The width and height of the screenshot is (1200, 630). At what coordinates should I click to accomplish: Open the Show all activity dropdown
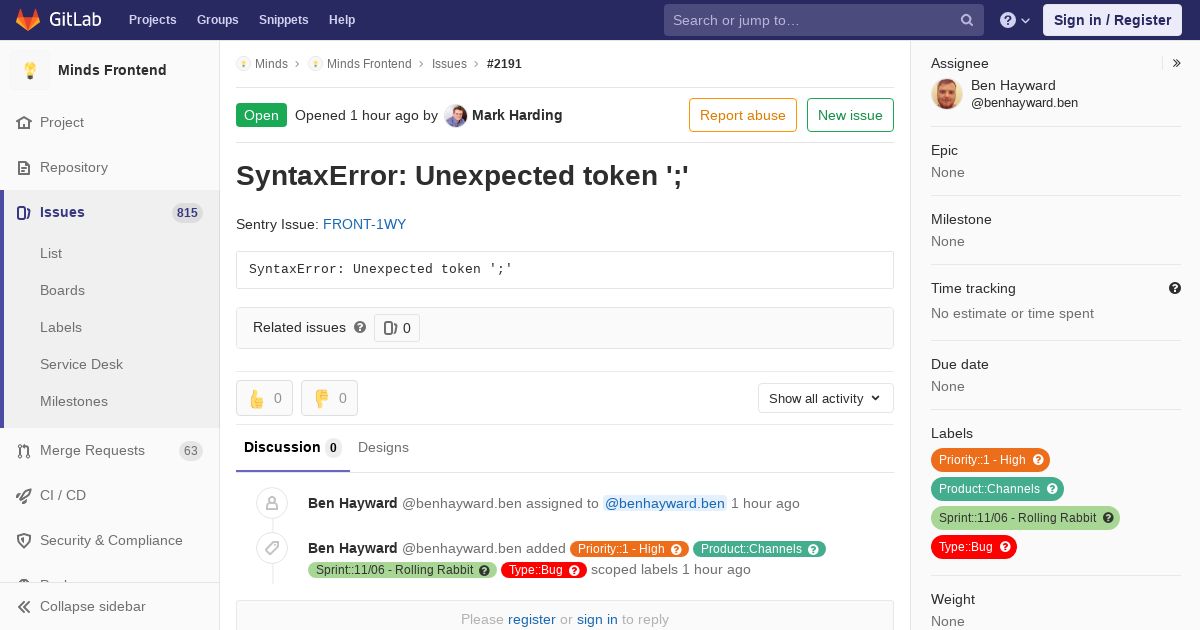click(826, 398)
